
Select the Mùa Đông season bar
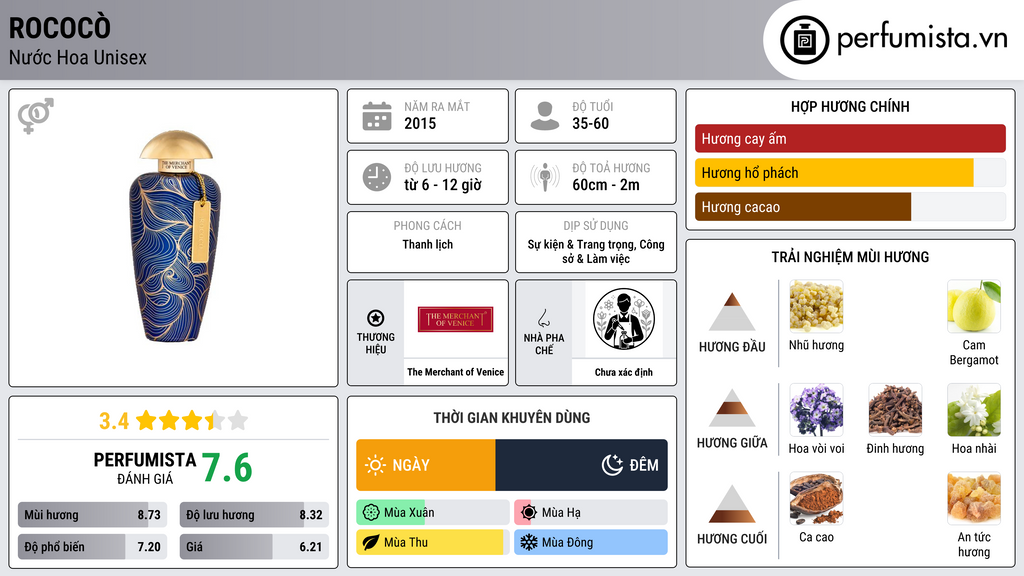tap(591, 542)
